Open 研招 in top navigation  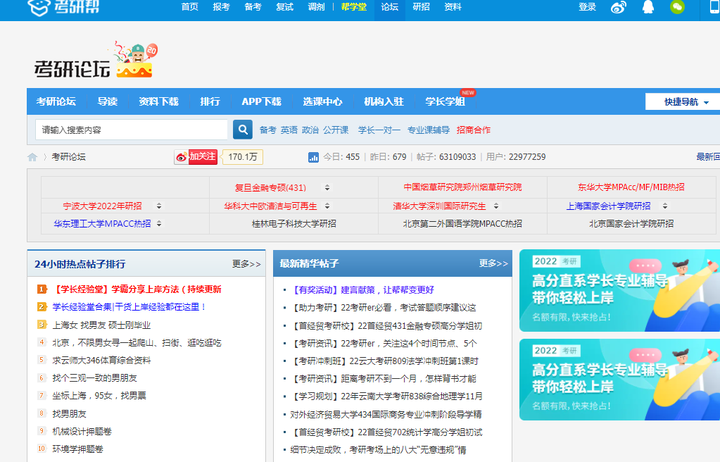pos(421,7)
